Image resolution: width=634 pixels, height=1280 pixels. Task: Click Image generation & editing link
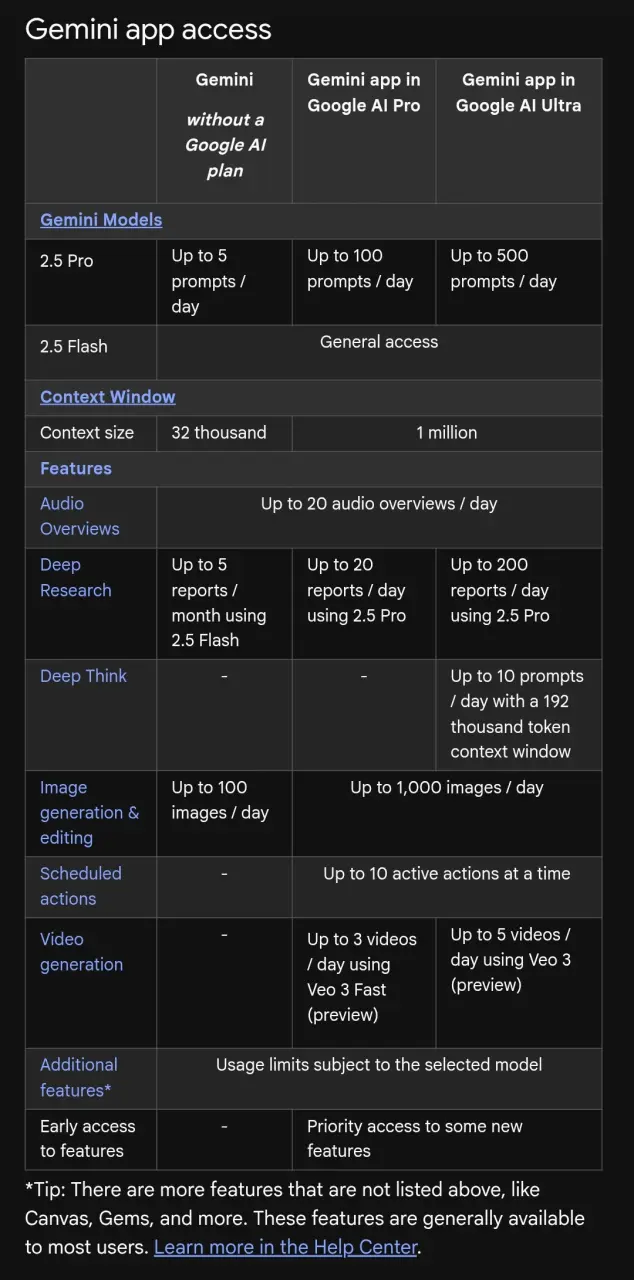pyautogui.click(x=89, y=813)
